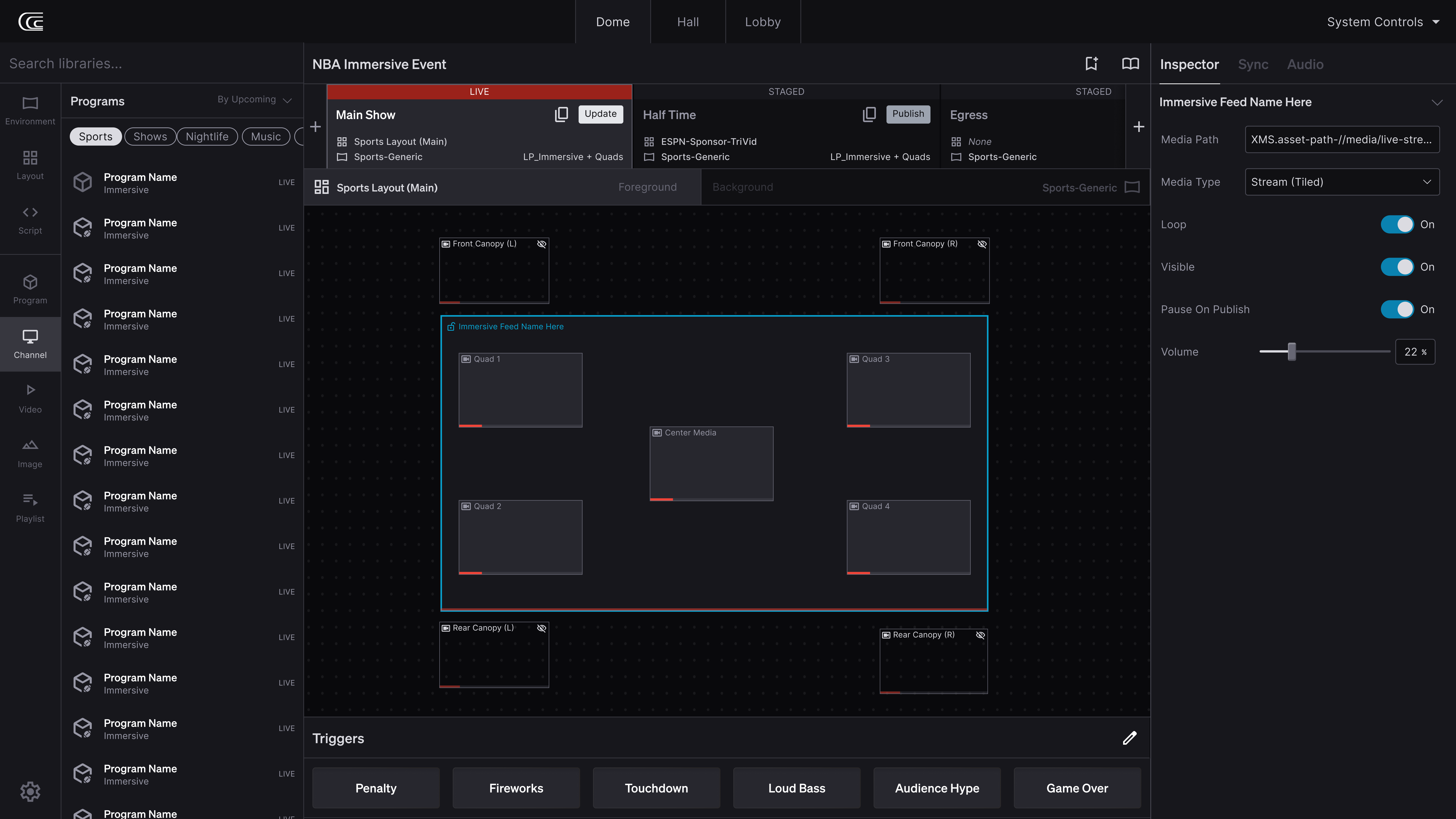Click the duplicate icon on Main Show
This screenshot has height=819, width=1456.
coord(561,114)
